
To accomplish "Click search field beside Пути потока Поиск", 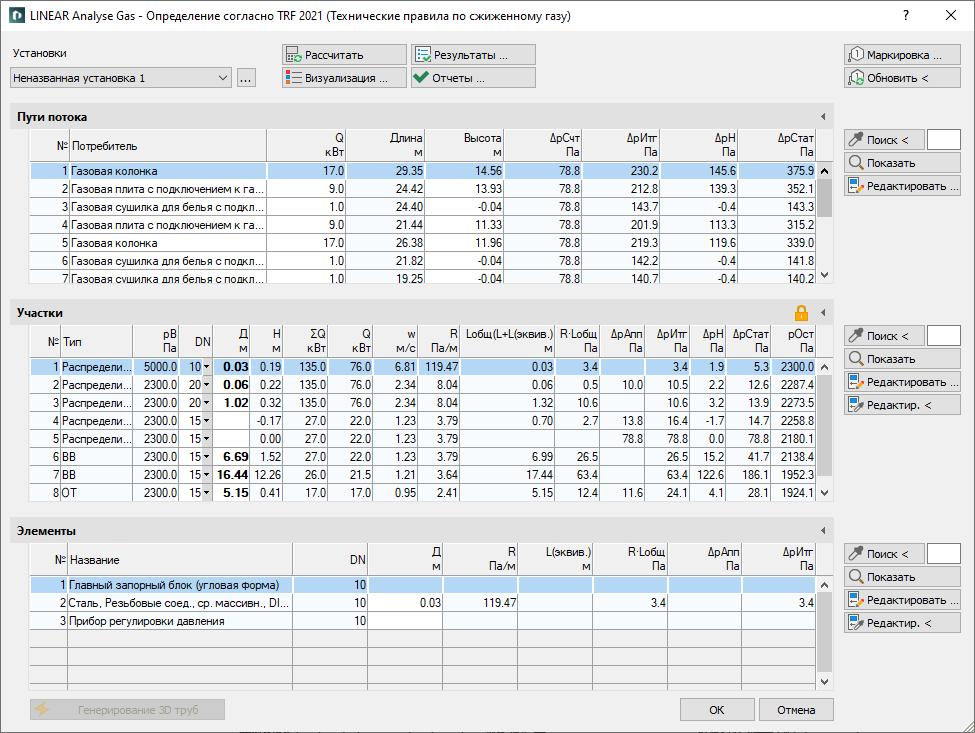I will [x=944, y=140].
